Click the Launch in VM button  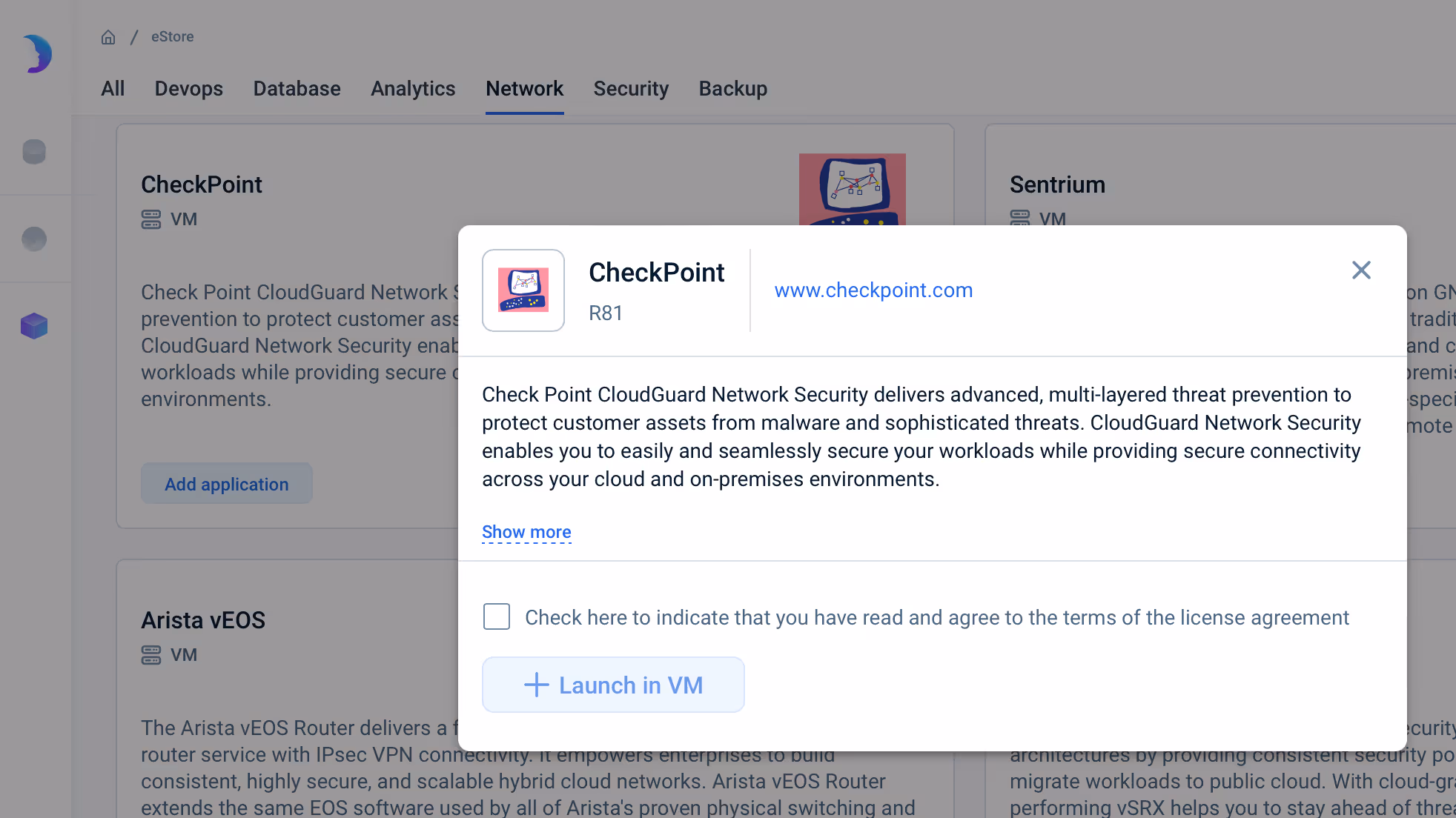[x=613, y=685]
